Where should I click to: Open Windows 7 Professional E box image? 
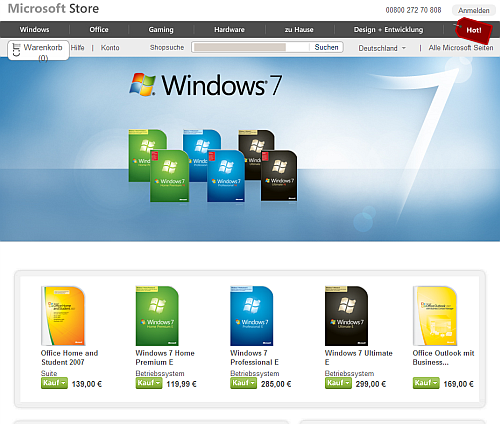[x=252, y=315]
